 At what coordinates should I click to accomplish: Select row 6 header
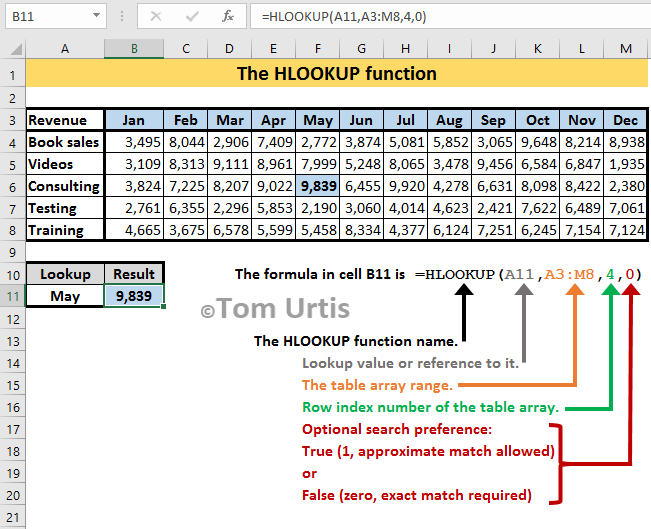(12, 187)
